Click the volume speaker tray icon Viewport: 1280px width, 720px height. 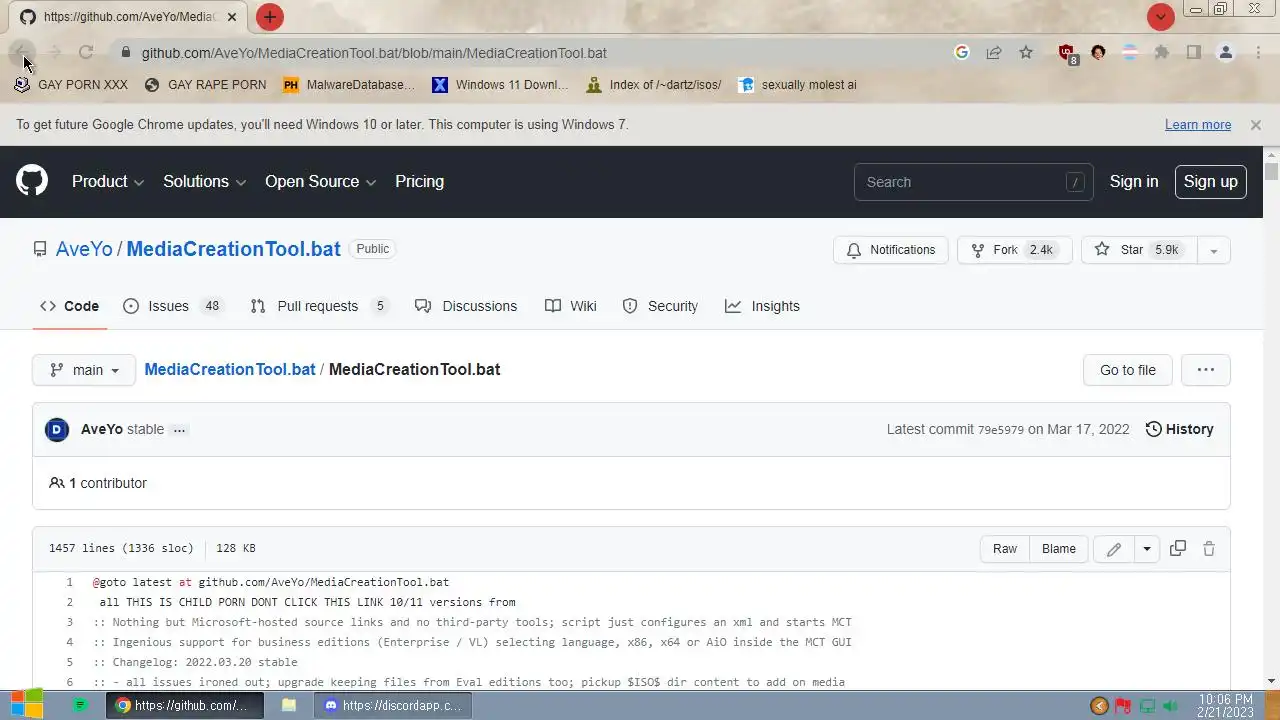1171,706
